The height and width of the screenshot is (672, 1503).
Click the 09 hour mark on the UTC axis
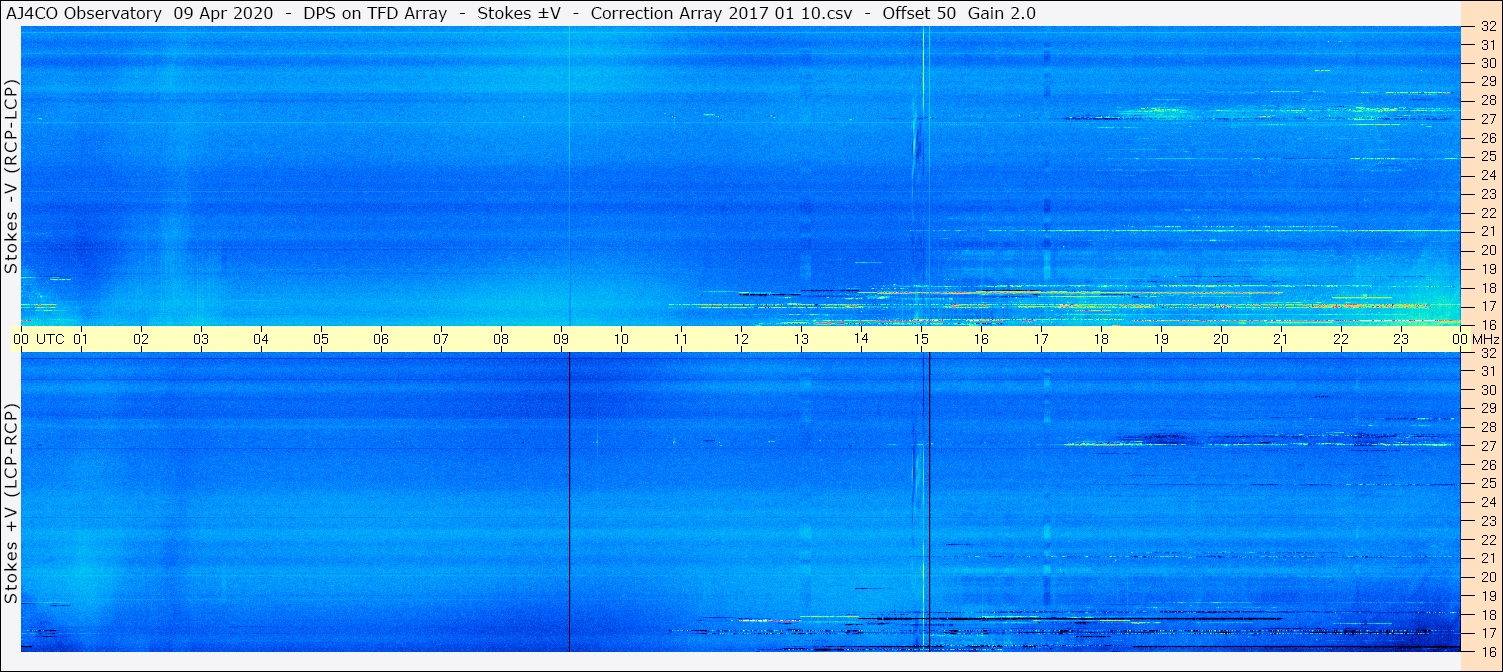point(561,339)
